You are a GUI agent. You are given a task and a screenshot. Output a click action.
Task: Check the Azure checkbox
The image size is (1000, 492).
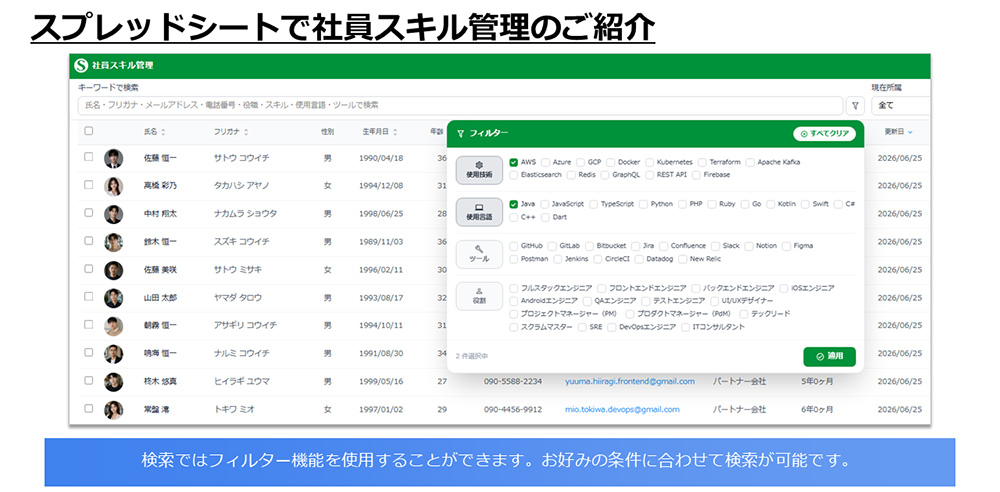pyautogui.click(x=545, y=162)
